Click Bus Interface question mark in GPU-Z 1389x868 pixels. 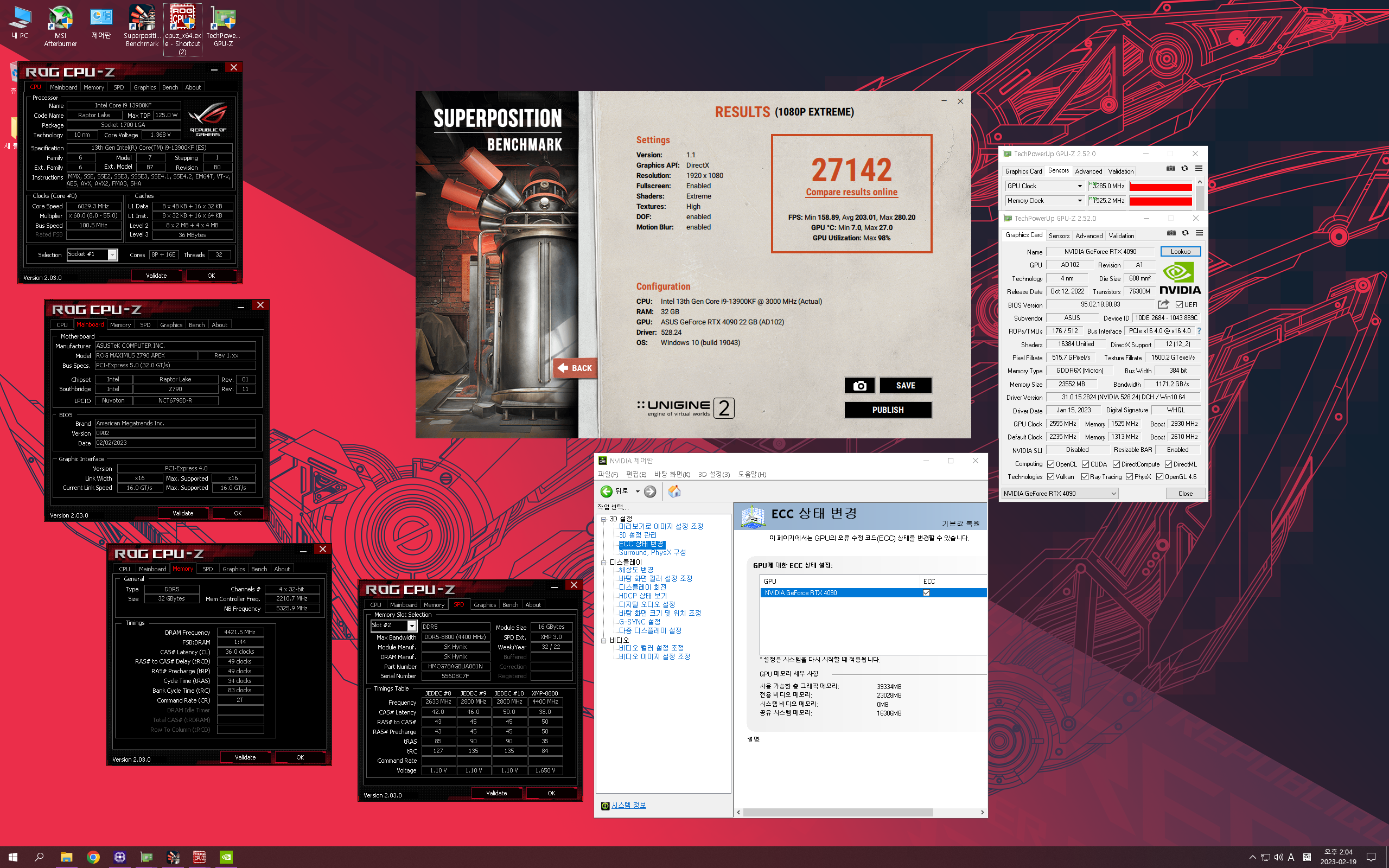(x=1199, y=331)
